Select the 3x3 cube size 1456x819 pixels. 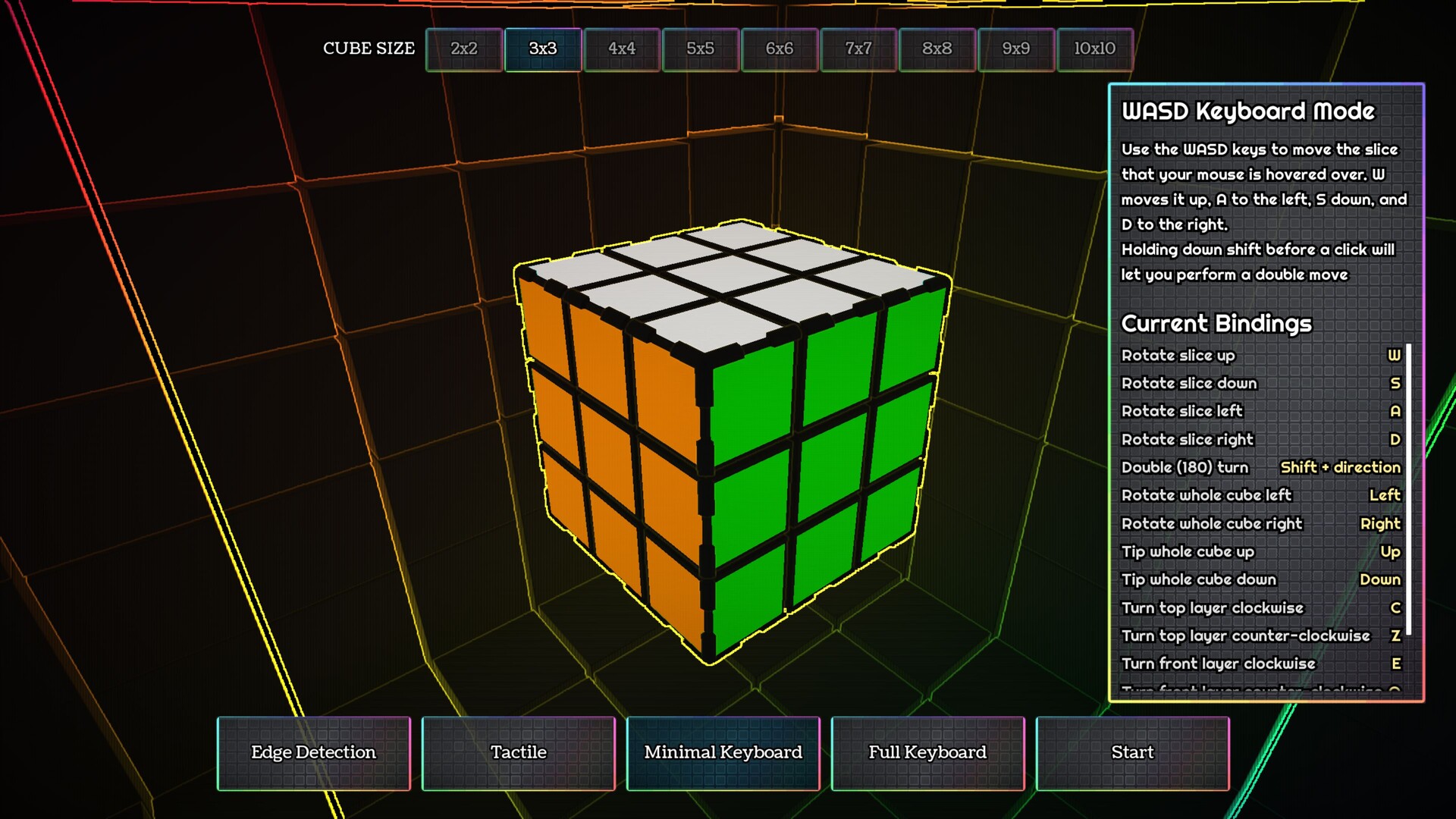(543, 49)
